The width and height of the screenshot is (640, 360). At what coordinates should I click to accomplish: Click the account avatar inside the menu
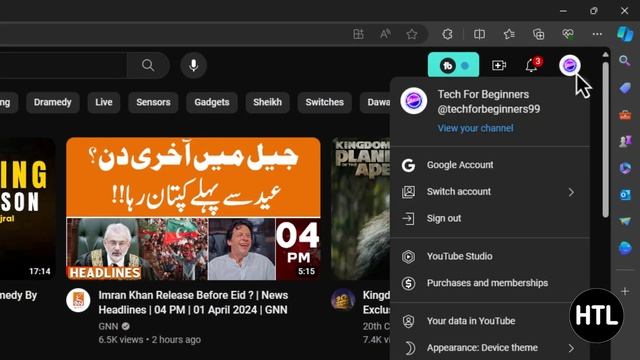(413, 101)
